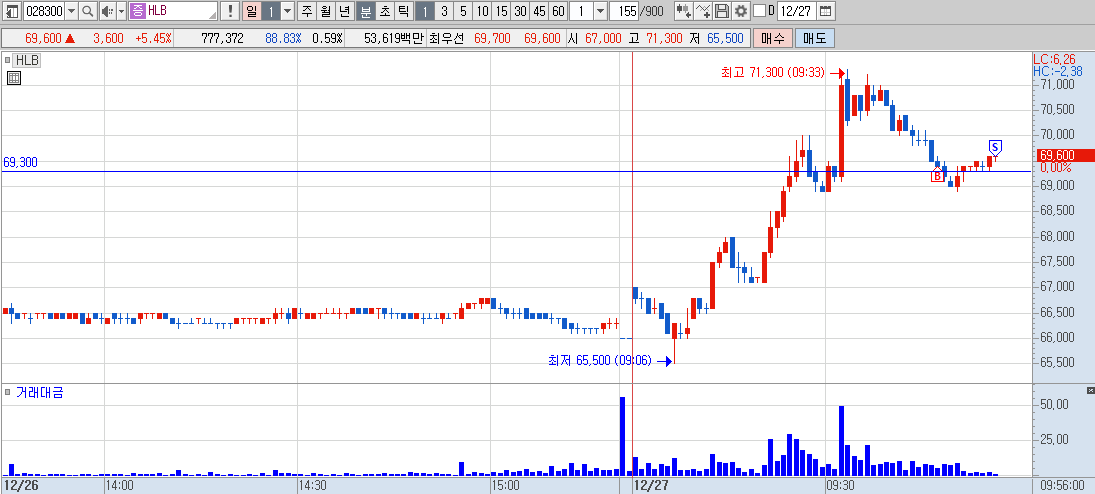This screenshot has height=494, width=1095.
Task: Click the 매수 buy button
Action: [x=772, y=38]
